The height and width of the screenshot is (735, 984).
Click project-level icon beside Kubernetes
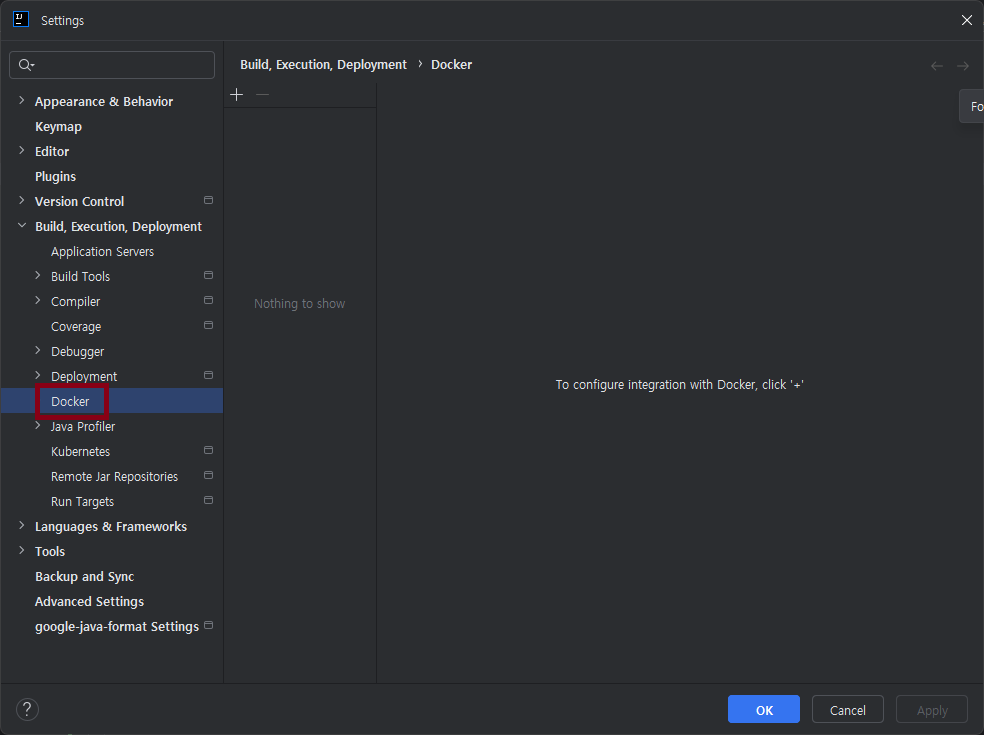[x=208, y=451]
